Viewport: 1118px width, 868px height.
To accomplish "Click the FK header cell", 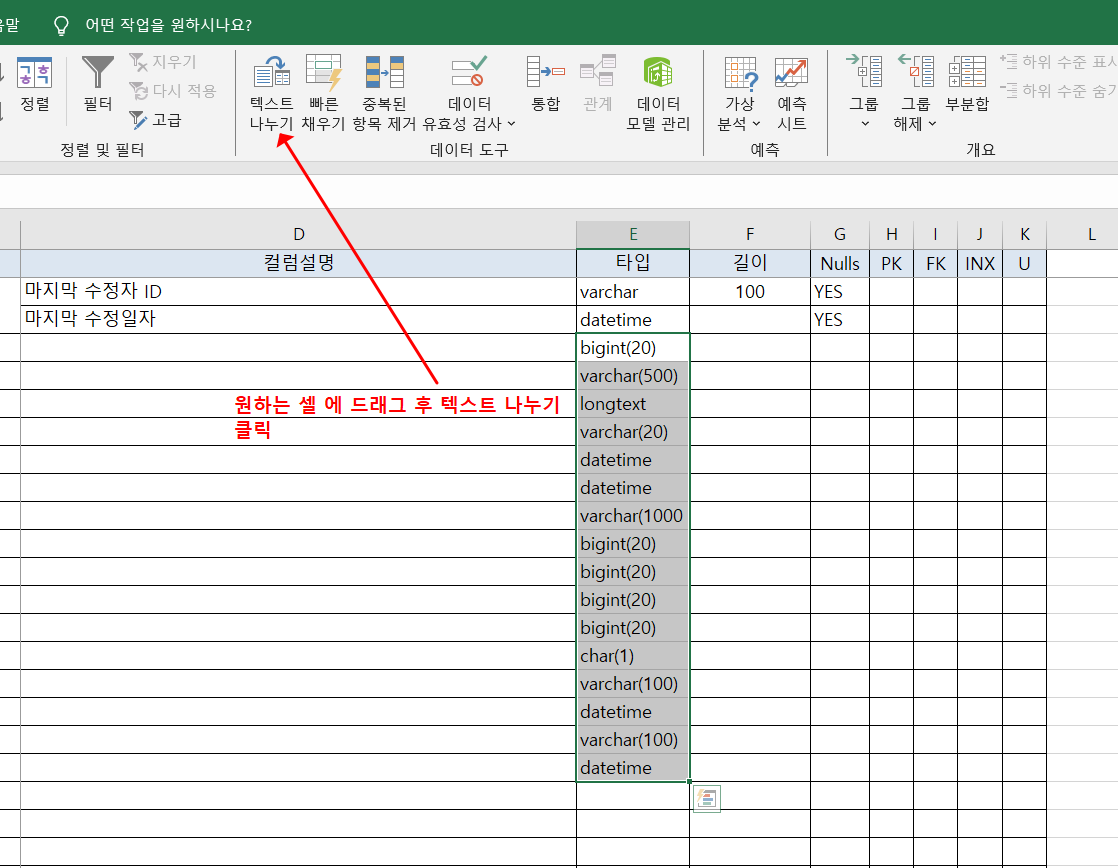I will (x=935, y=263).
